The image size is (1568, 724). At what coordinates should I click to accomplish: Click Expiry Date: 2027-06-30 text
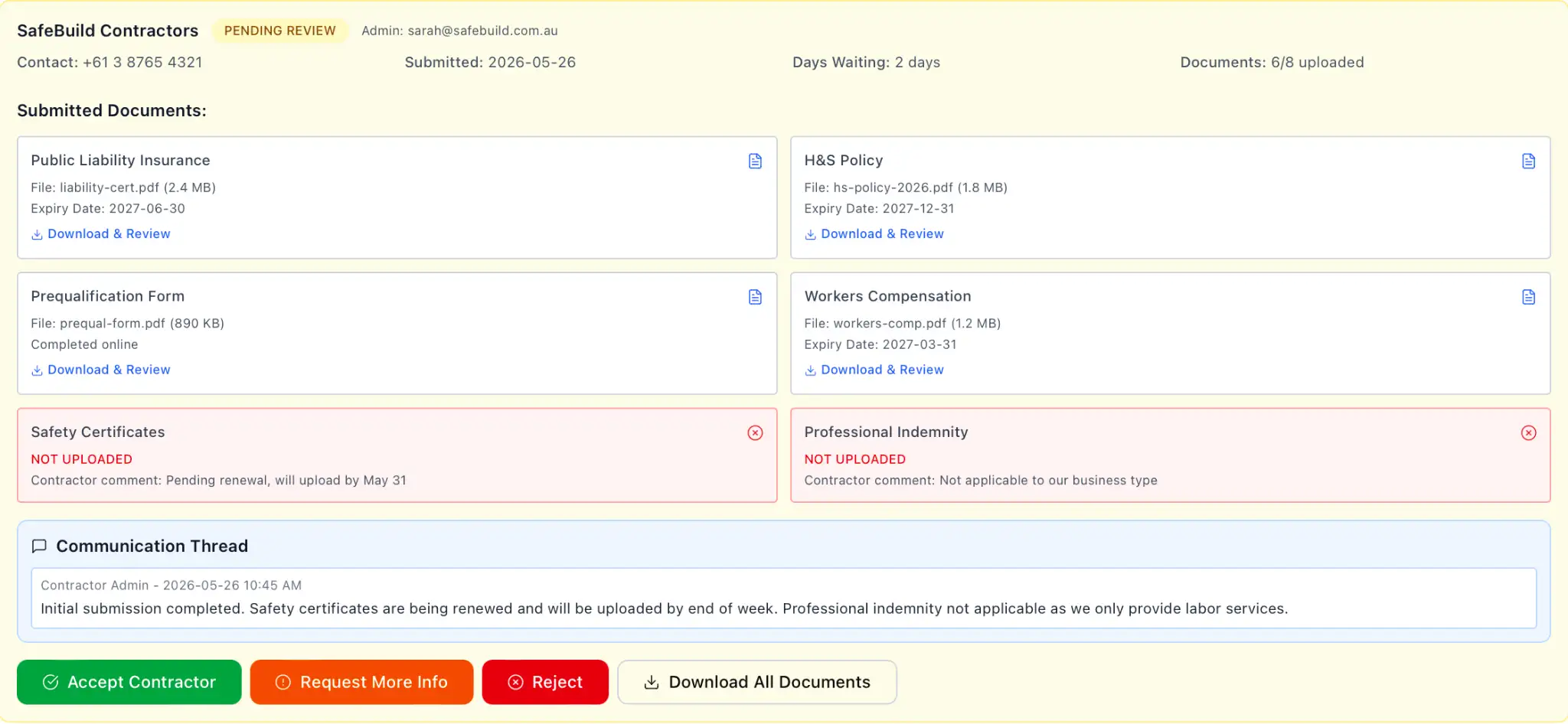click(108, 209)
